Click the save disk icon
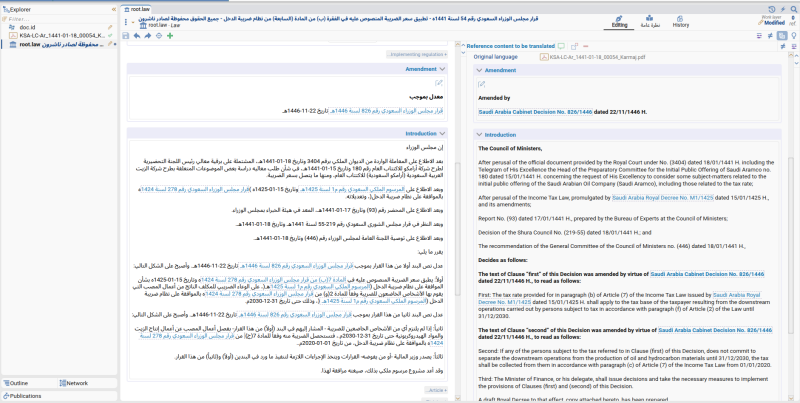Image resolution: width=800 pixels, height=403 pixels. click(126, 36)
